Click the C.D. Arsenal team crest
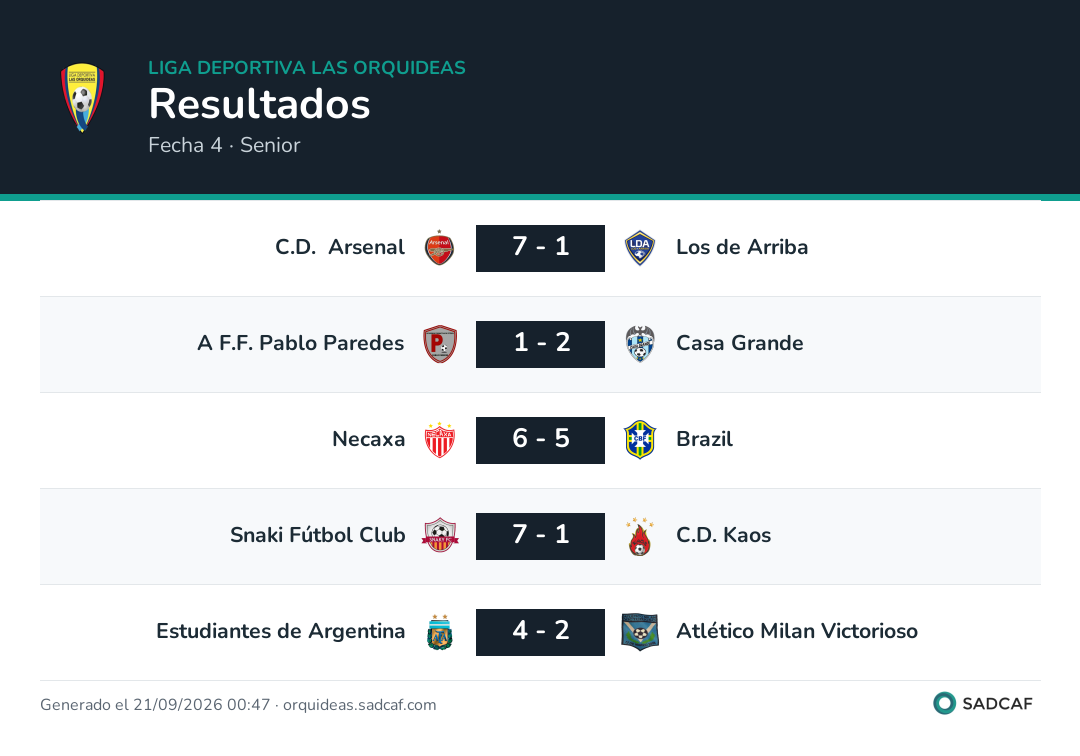The height and width of the screenshot is (756, 1080). click(x=439, y=248)
